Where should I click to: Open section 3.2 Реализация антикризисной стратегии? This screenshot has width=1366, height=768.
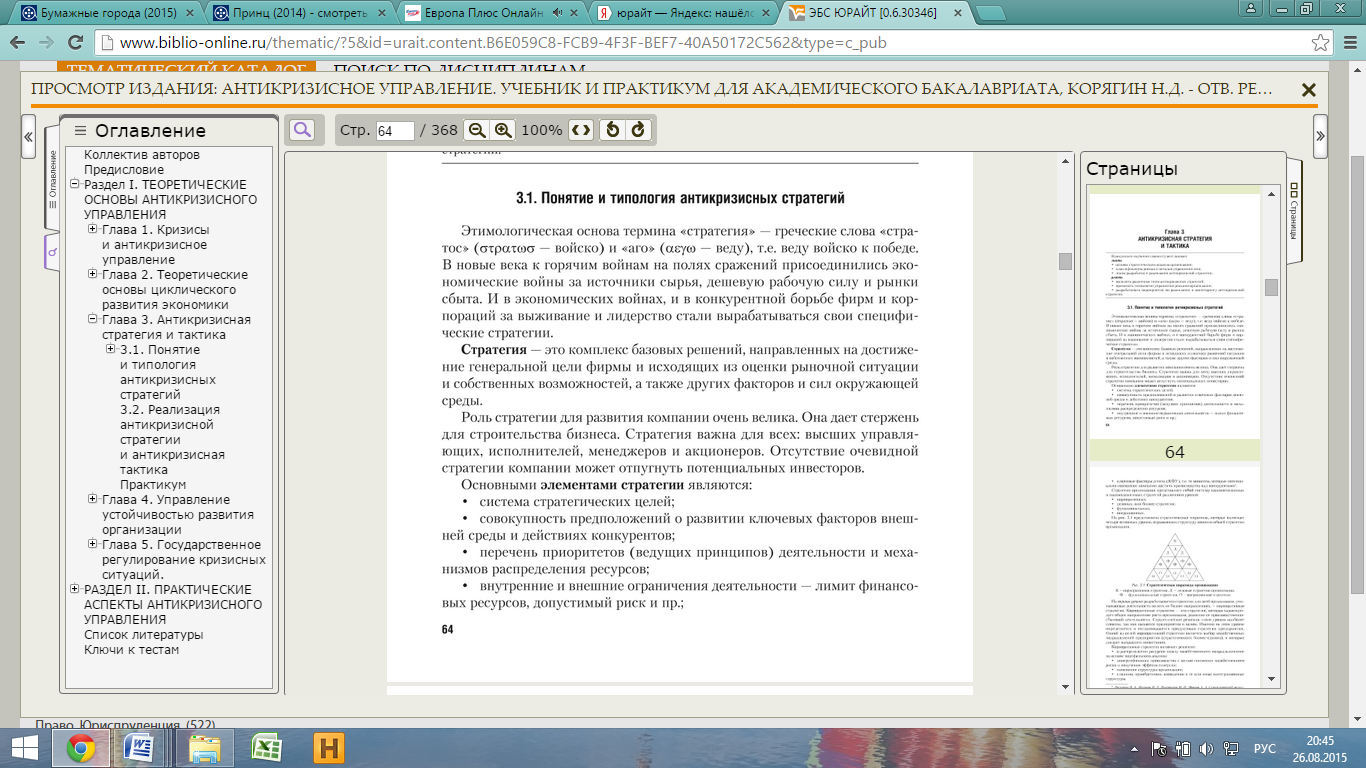[x=170, y=440]
